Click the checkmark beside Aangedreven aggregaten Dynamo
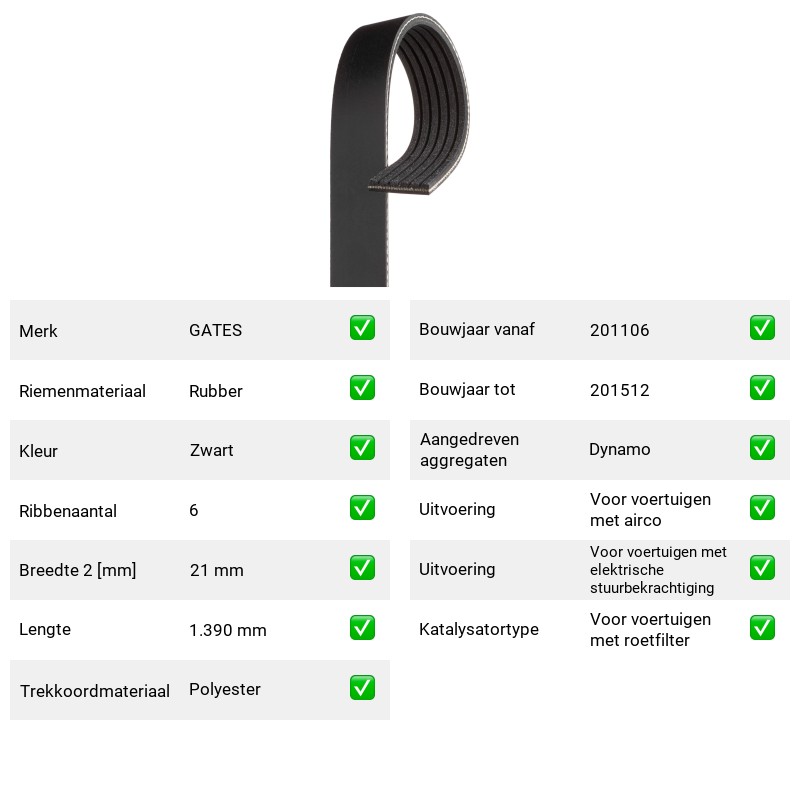 click(x=762, y=447)
